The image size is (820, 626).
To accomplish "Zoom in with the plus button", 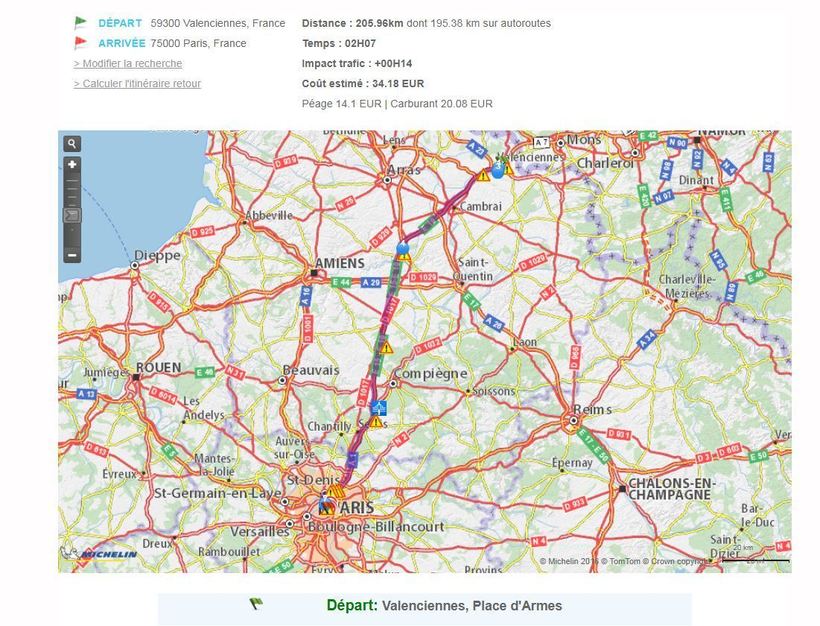I will [x=72, y=165].
